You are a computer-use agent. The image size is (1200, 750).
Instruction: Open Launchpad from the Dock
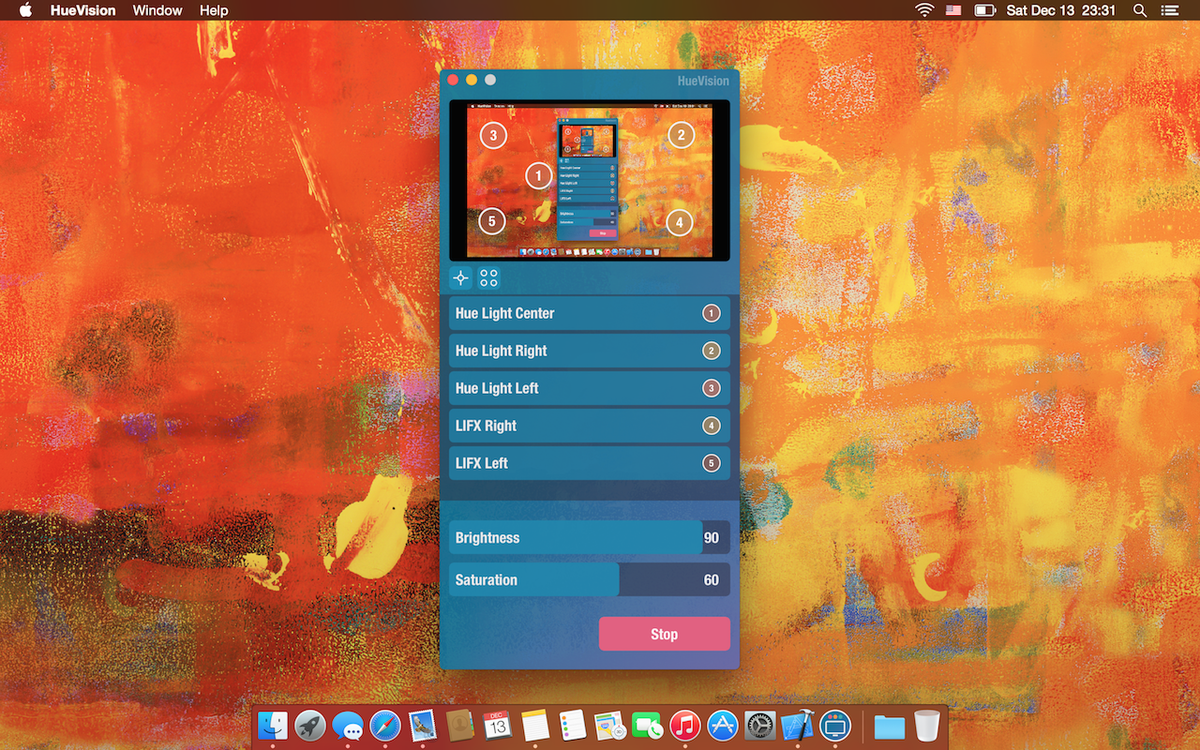310,725
